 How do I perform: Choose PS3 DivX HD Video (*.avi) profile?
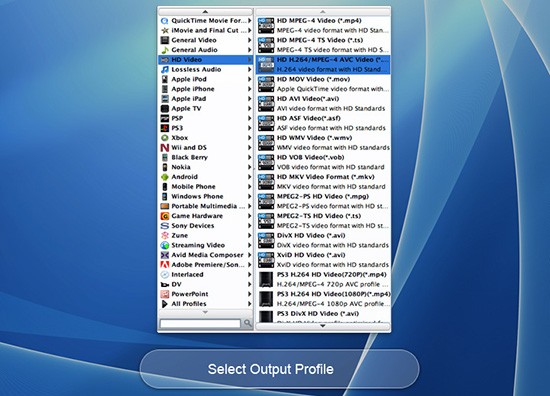tap(323, 316)
